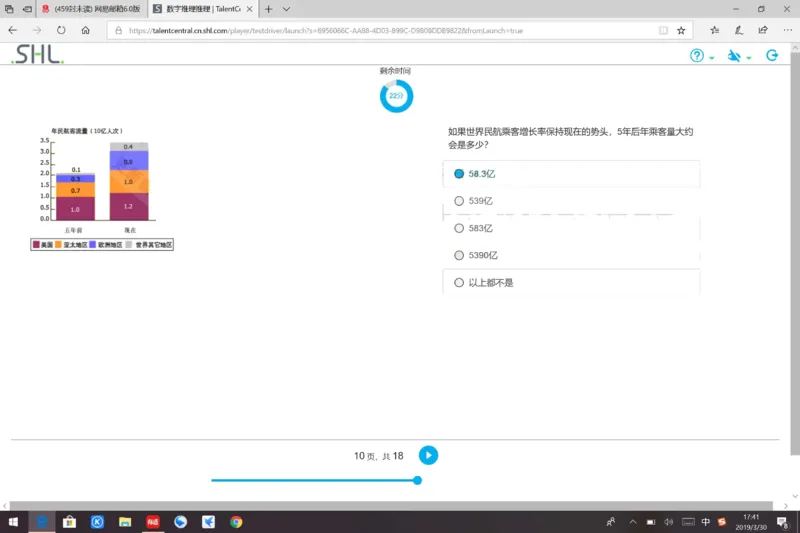Click the chart legend 美国 entry
This screenshot has height=533, width=800.
click(43, 245)
